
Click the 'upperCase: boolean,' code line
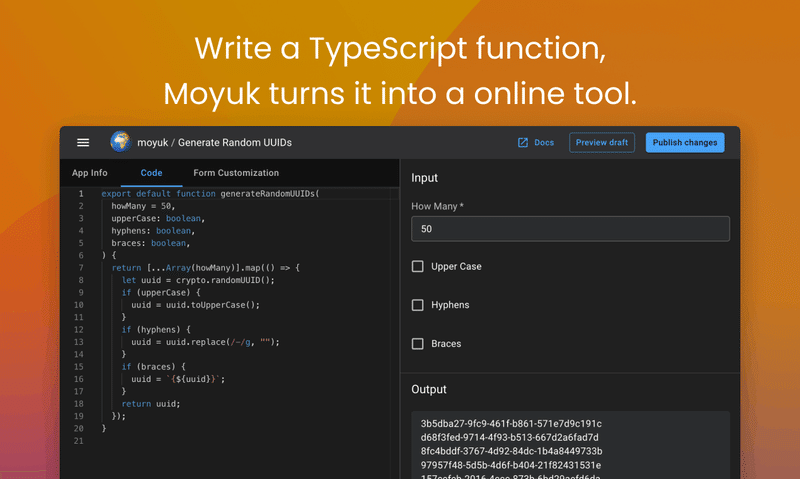158,218
